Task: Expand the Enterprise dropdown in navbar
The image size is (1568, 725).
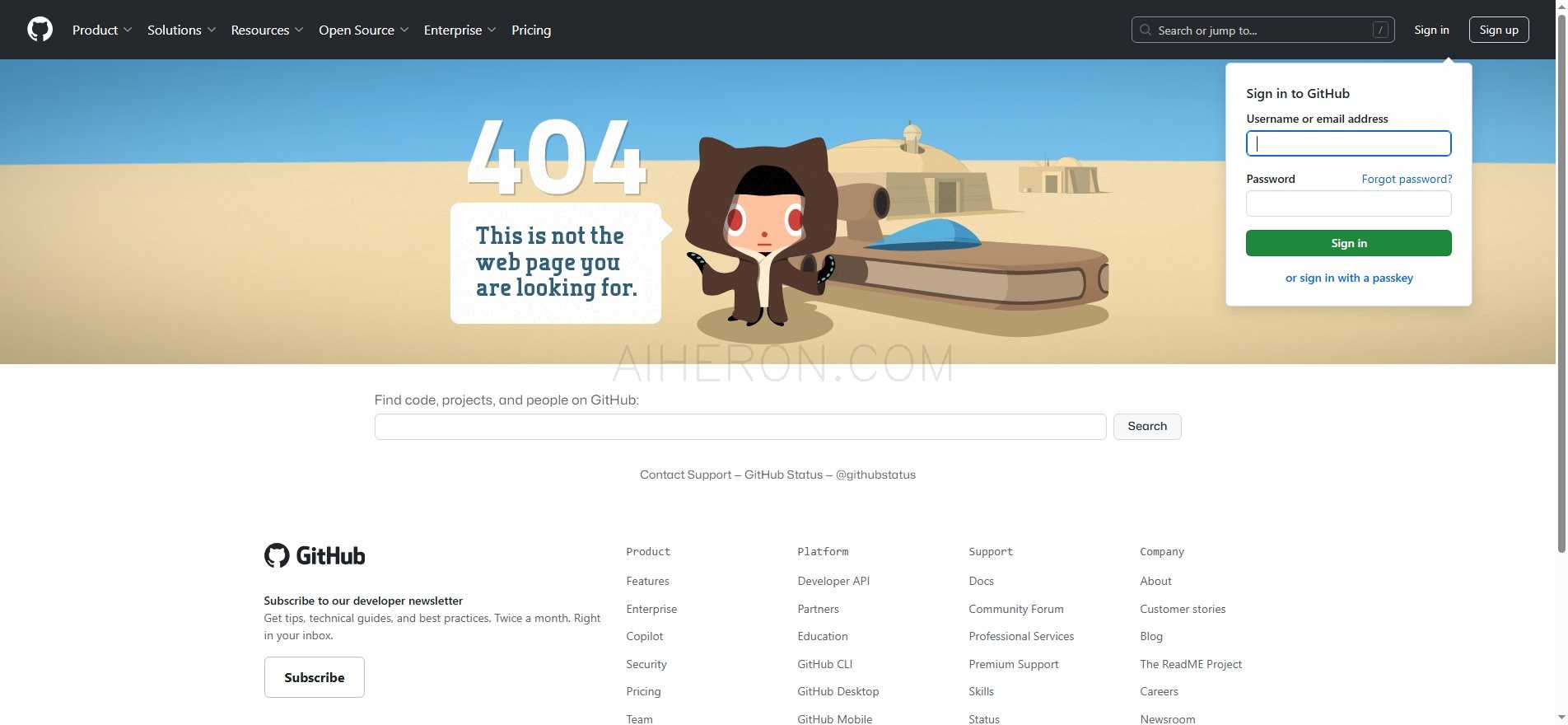Action: click(460, 30)
